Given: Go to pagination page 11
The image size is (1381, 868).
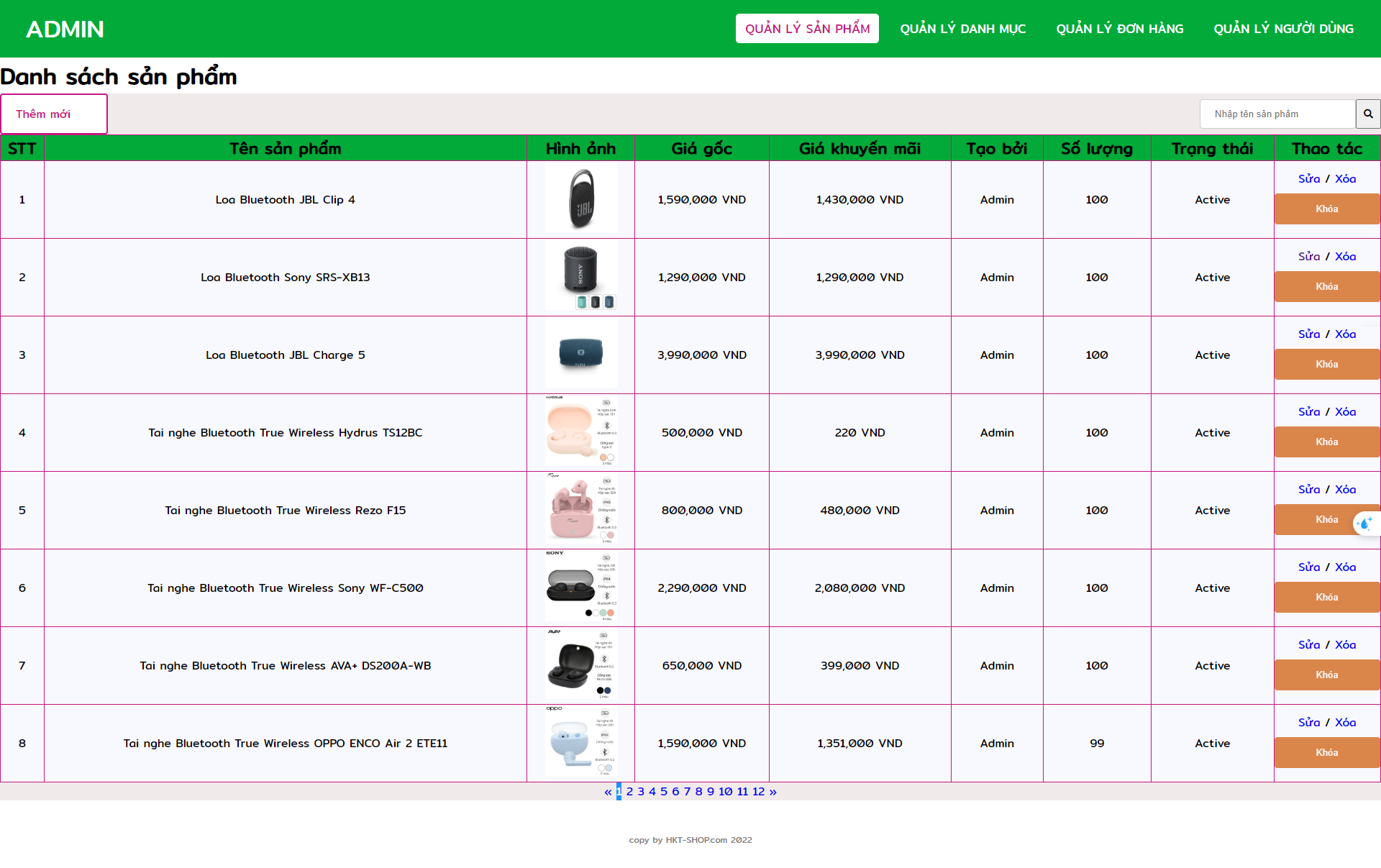Looking at the screenshot, I should tap(742, 791).
